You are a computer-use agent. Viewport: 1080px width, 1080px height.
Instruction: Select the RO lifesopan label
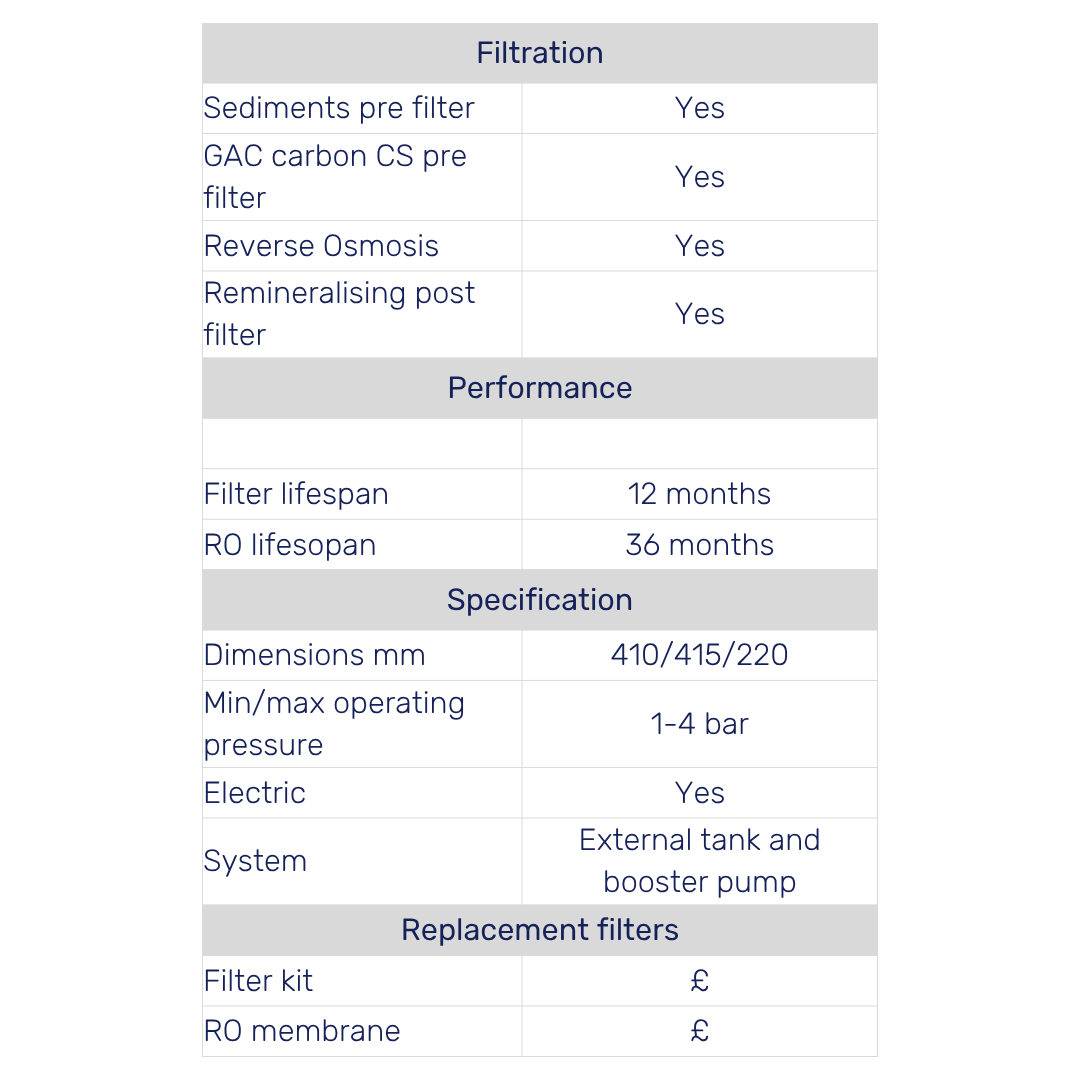[290, 545]
